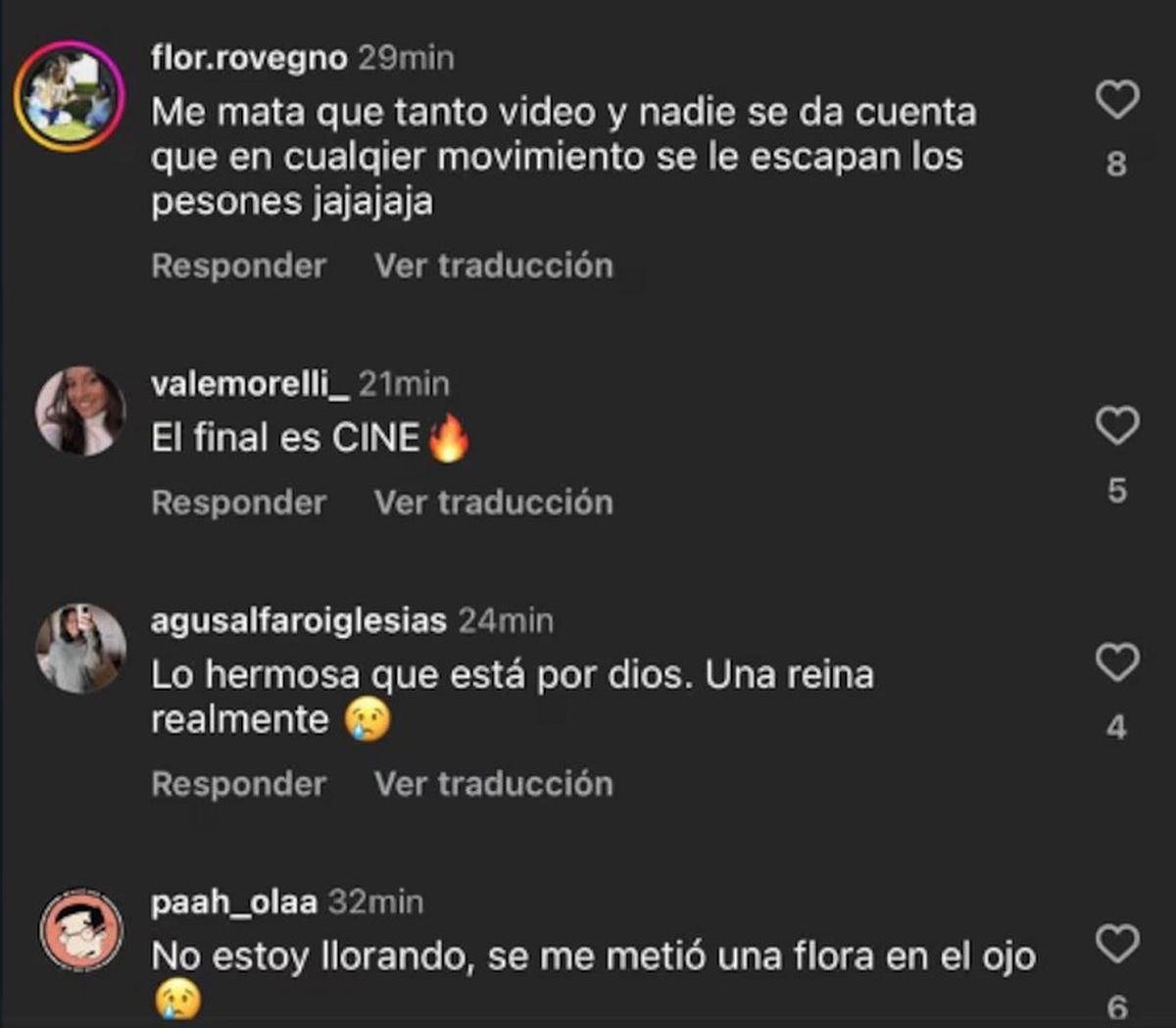Open flor.rovegno's profile picture

click(71, 96)
